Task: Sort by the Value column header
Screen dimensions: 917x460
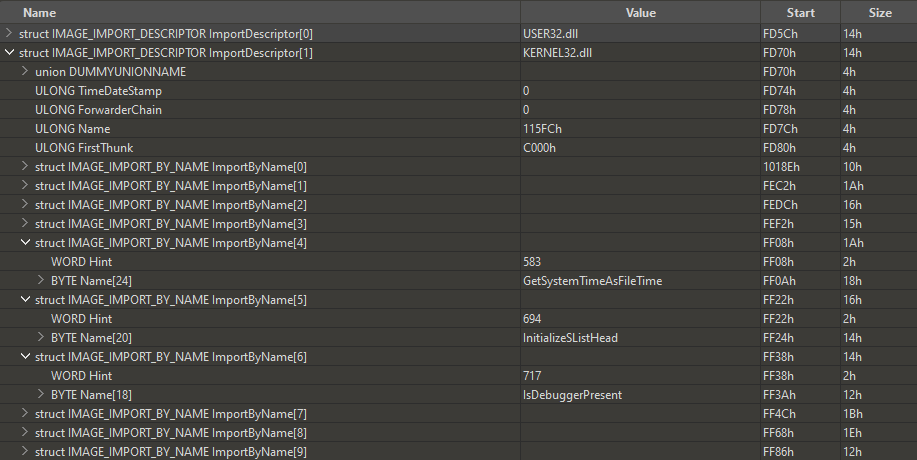Action: click(x=640, y=12)
